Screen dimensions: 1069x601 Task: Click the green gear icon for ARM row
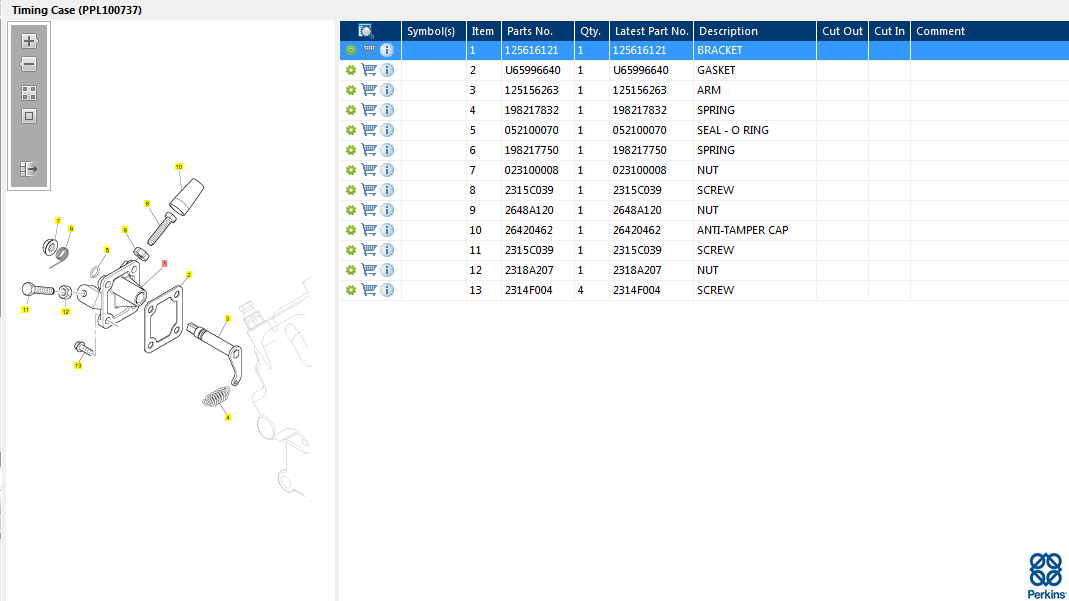click(x=351, y=90)
